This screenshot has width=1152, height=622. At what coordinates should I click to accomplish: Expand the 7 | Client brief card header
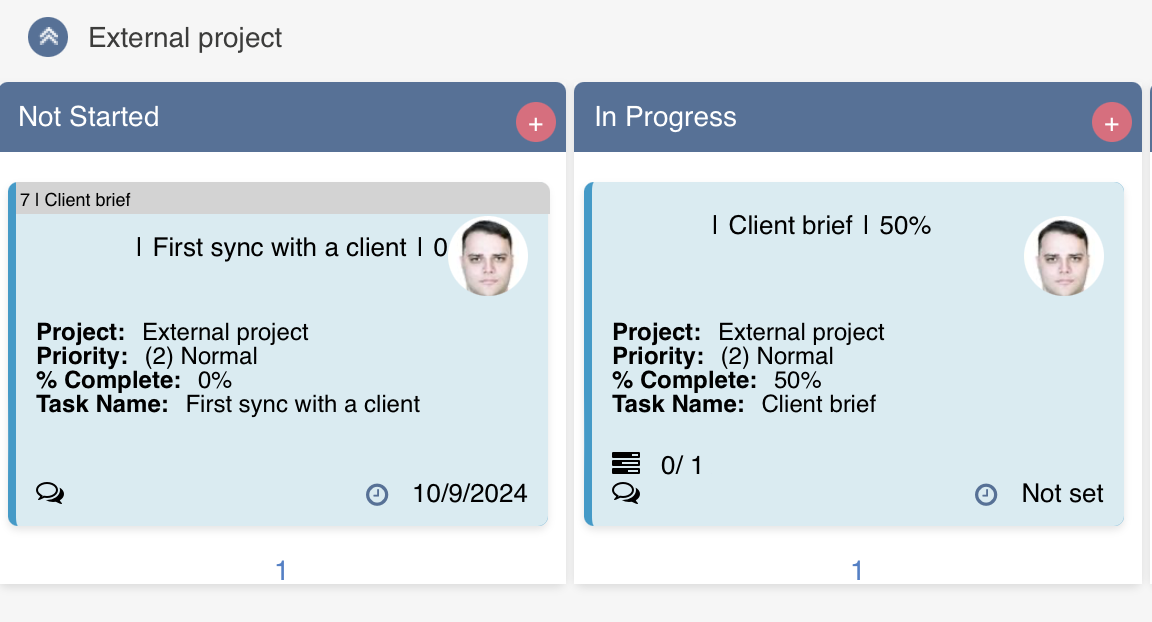pyautogui.click(x=76, y=199)
